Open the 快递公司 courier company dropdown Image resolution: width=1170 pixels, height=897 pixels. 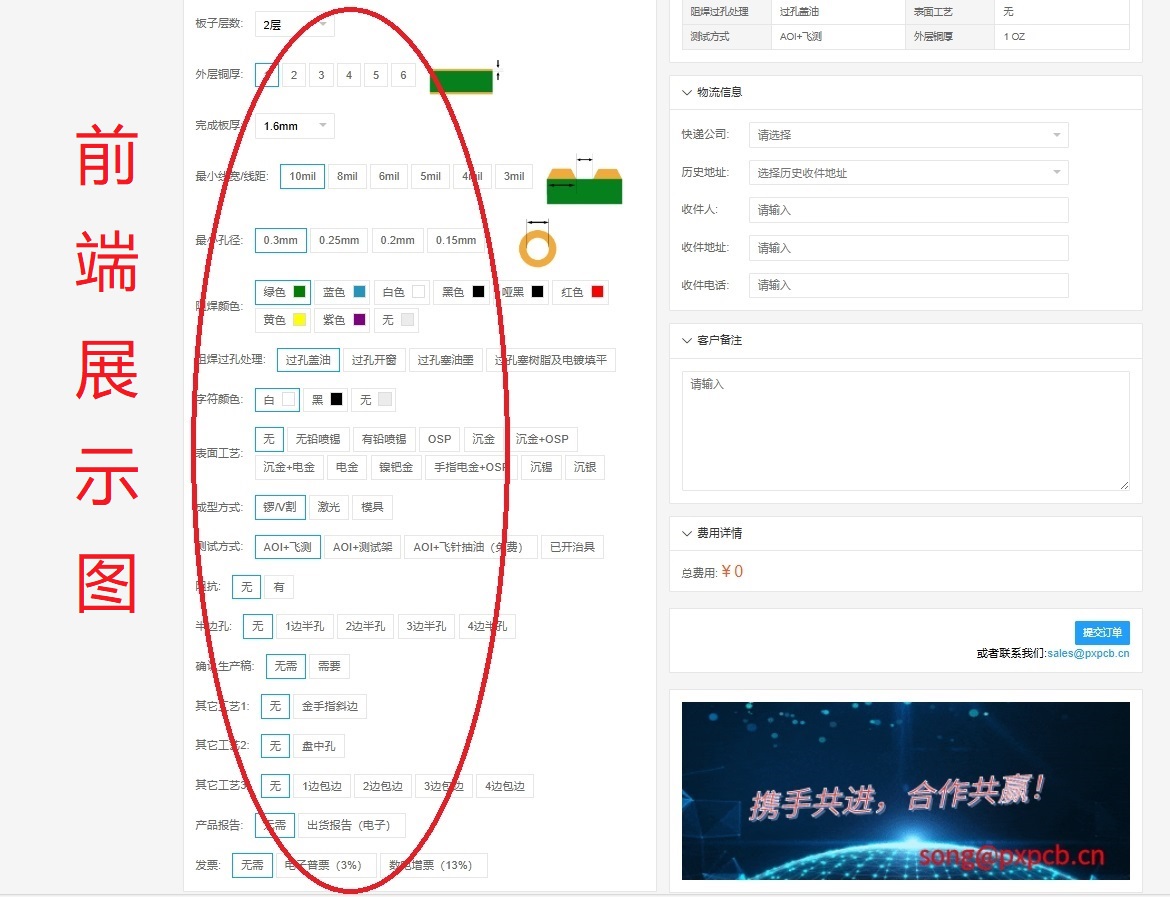point(908,134)
